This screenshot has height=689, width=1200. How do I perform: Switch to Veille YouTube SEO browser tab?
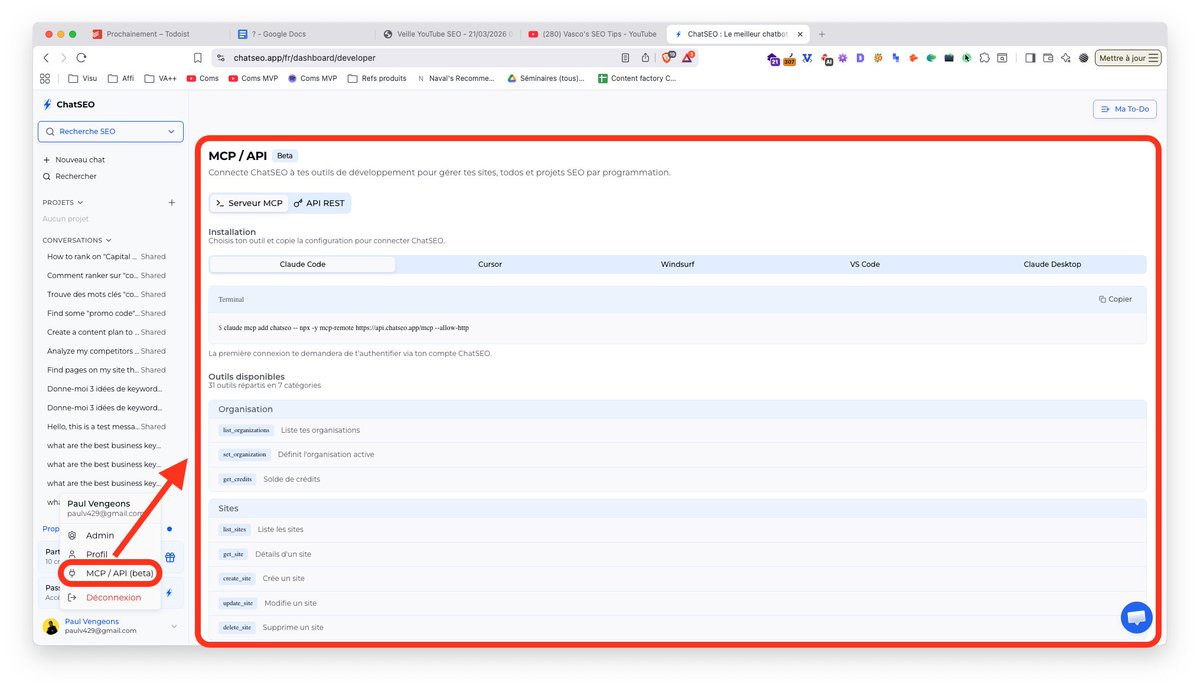tap(448, 34)
